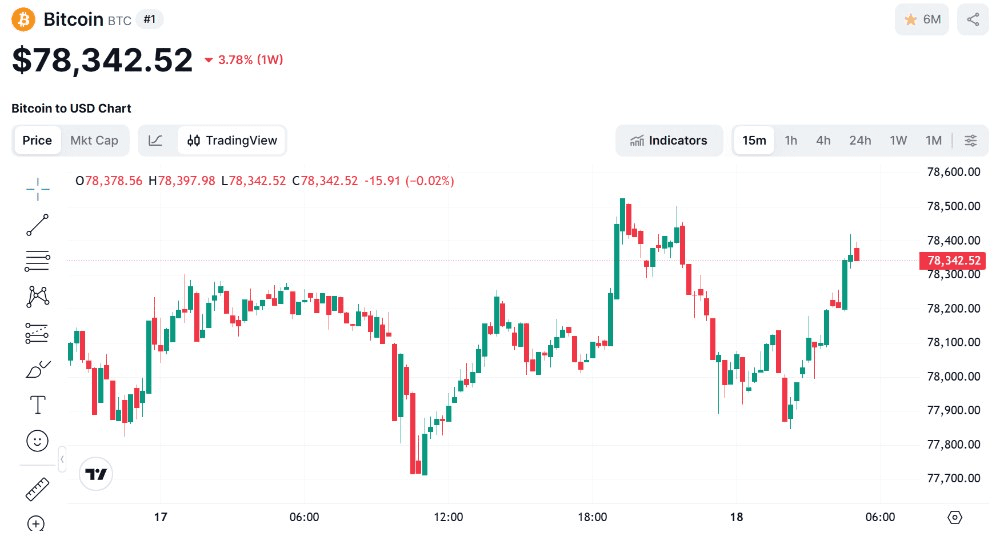1005x553 pixels.
Task: Select the trend line drawing tool
Action: tap(37, 225)
